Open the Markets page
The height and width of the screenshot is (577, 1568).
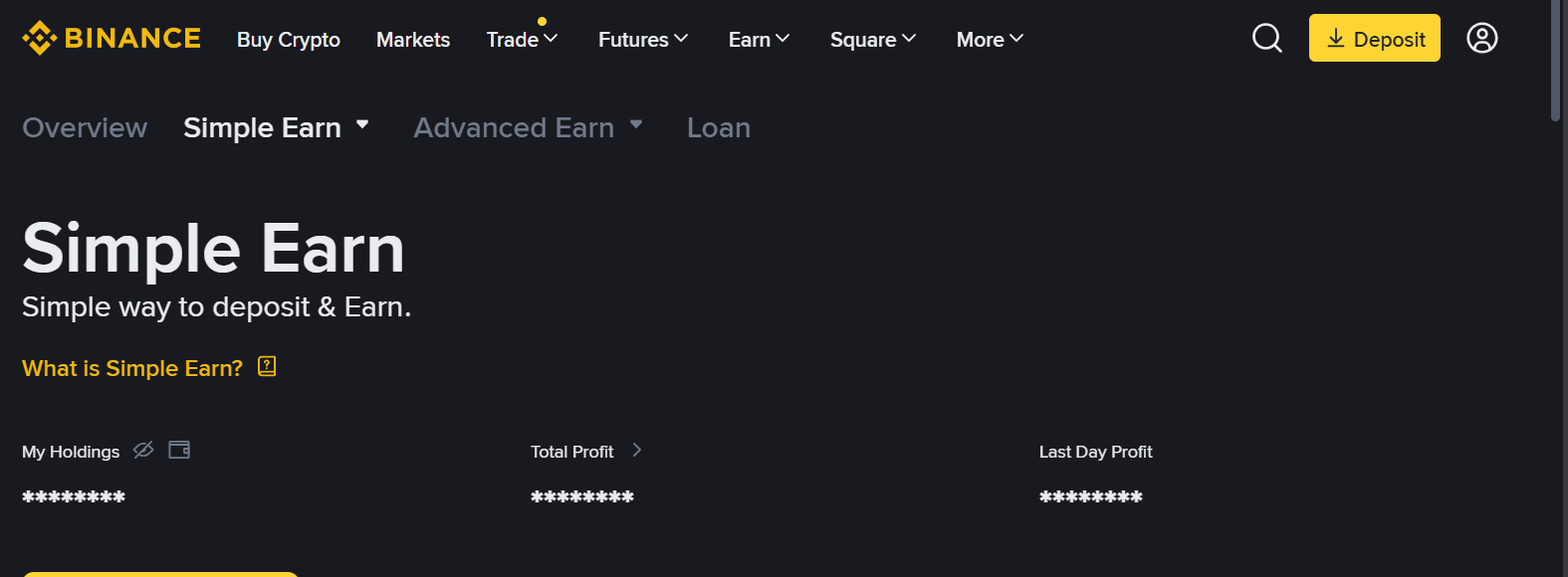click(413, 40)
